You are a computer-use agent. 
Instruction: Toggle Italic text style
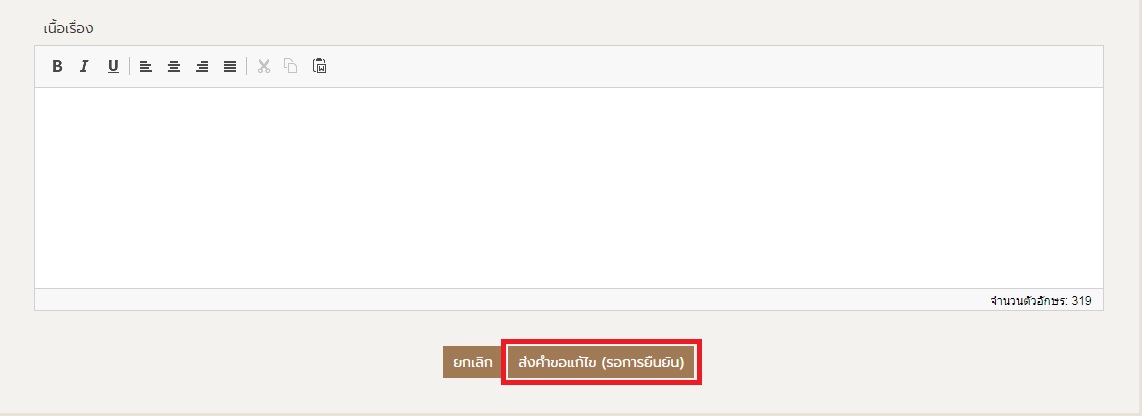point(84,66)
